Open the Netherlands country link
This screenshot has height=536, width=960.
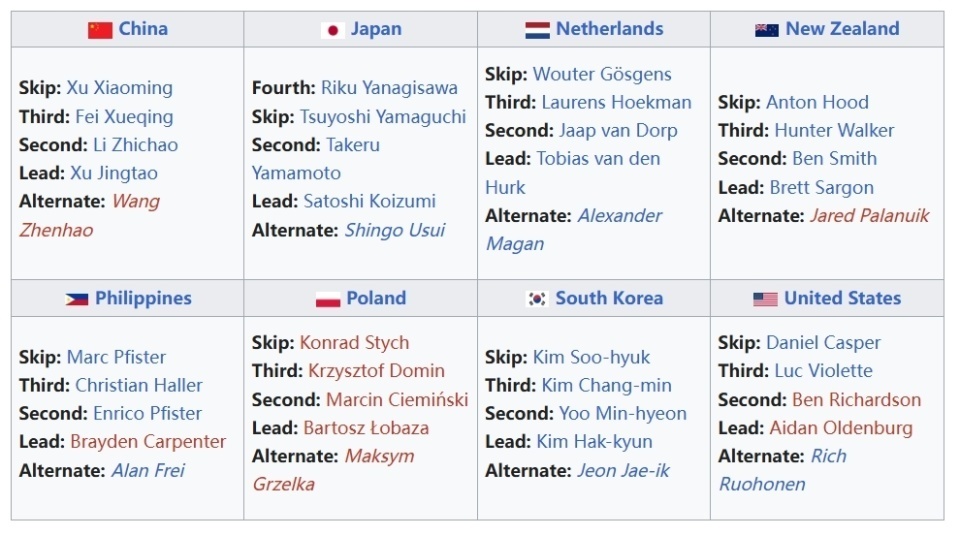tap(609, 29)
